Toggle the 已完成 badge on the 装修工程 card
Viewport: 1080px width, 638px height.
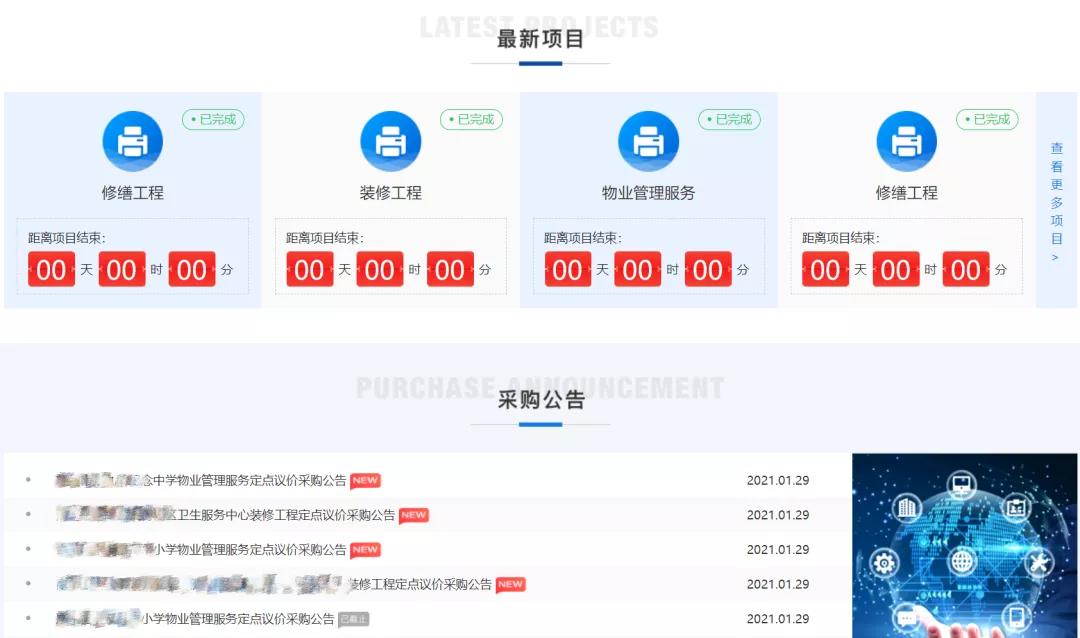pyautogui.click(x=471, y=119)
